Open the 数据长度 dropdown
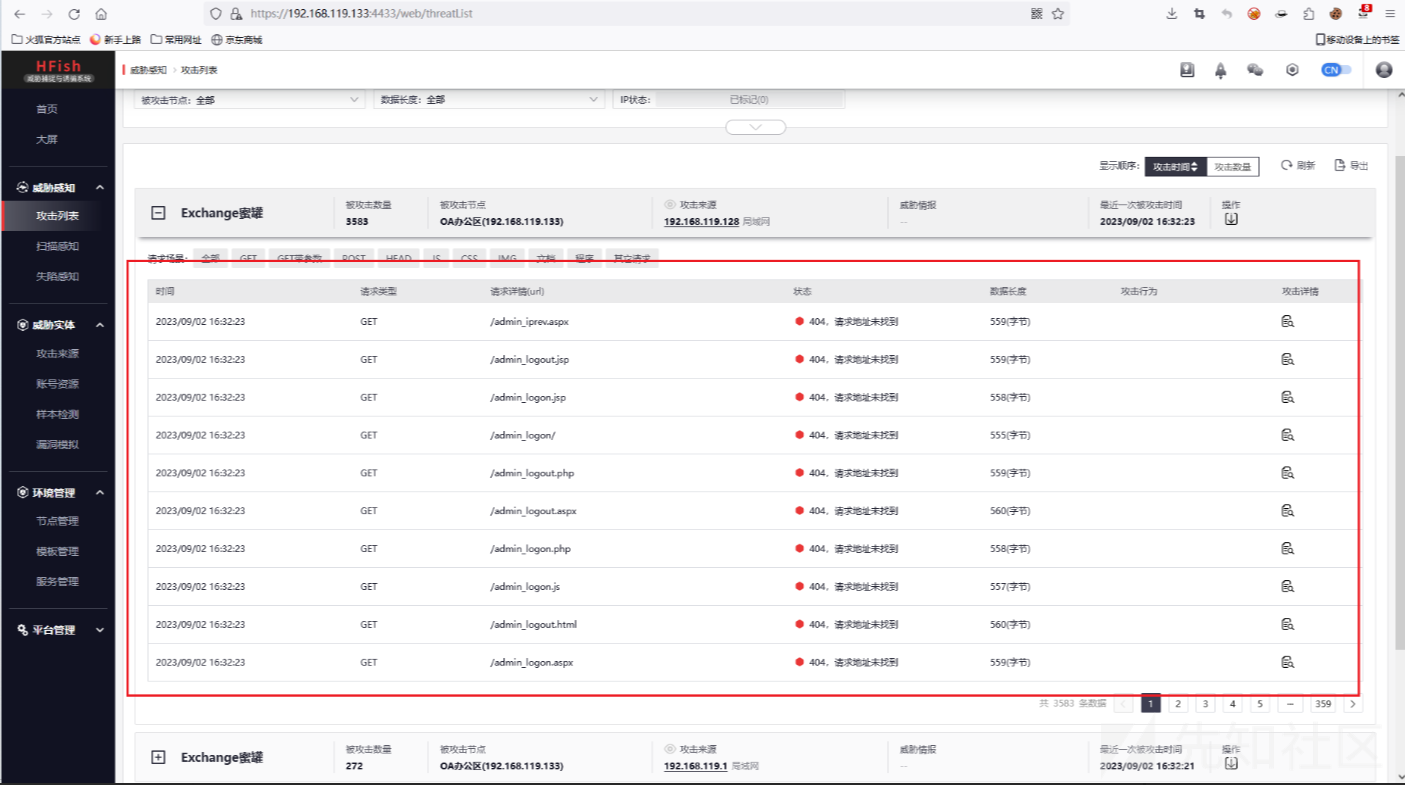The width and height of the screenshot is (1405, 785). 490,100
